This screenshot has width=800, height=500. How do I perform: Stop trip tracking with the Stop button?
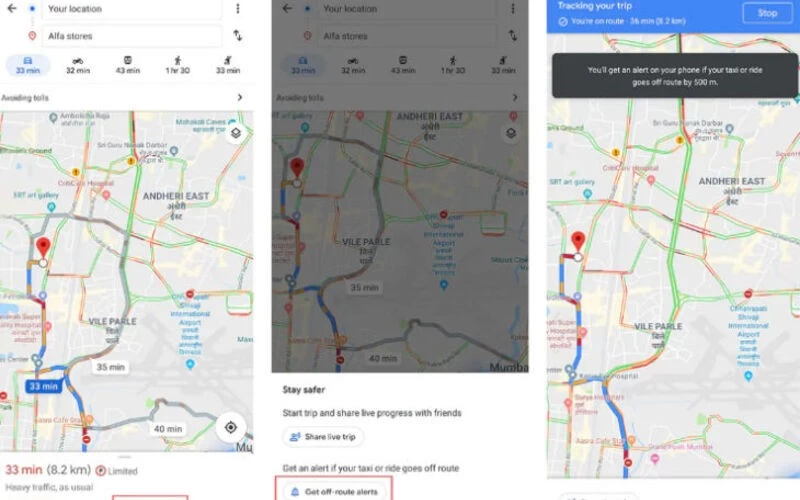(x=767, y=13)
